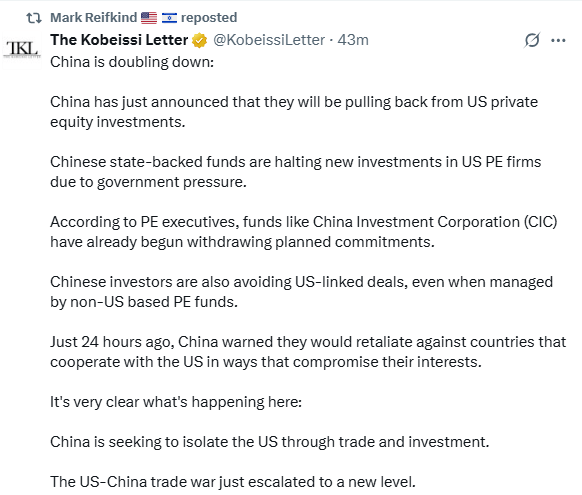
Task: Click the paragraph about Chinese state-backed funds
Action: [x=295, y=172]
